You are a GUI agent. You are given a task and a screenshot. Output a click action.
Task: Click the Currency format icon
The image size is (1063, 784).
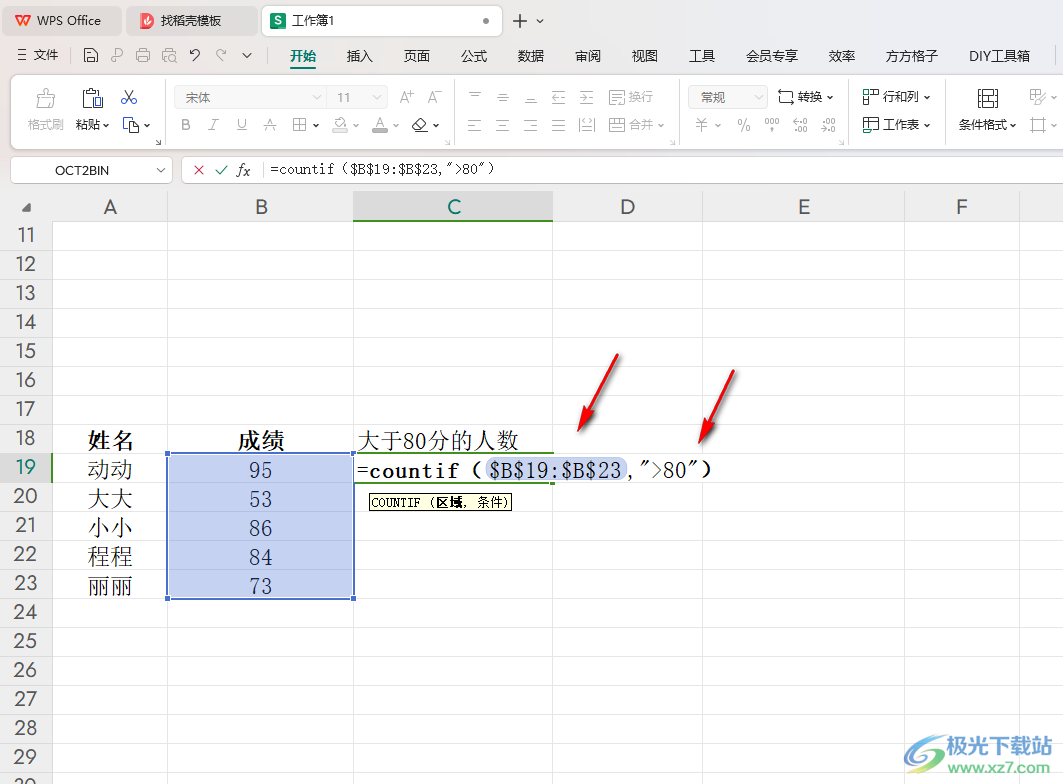[x=702, y=125]
